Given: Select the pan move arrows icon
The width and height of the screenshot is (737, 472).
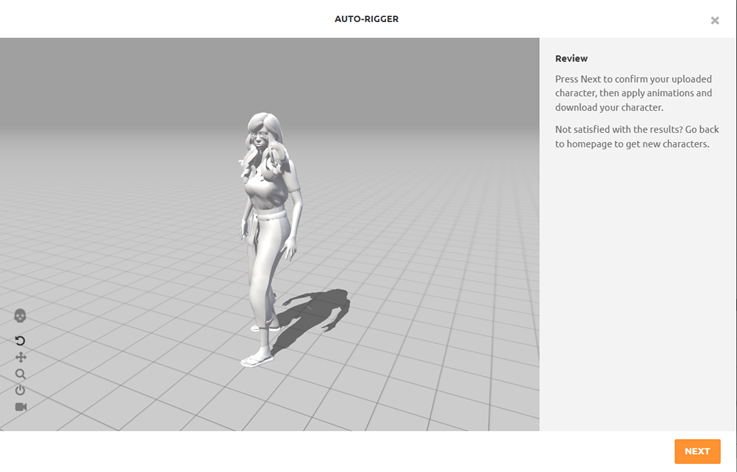Looking at the screenshot, I should tap(21, 357).
